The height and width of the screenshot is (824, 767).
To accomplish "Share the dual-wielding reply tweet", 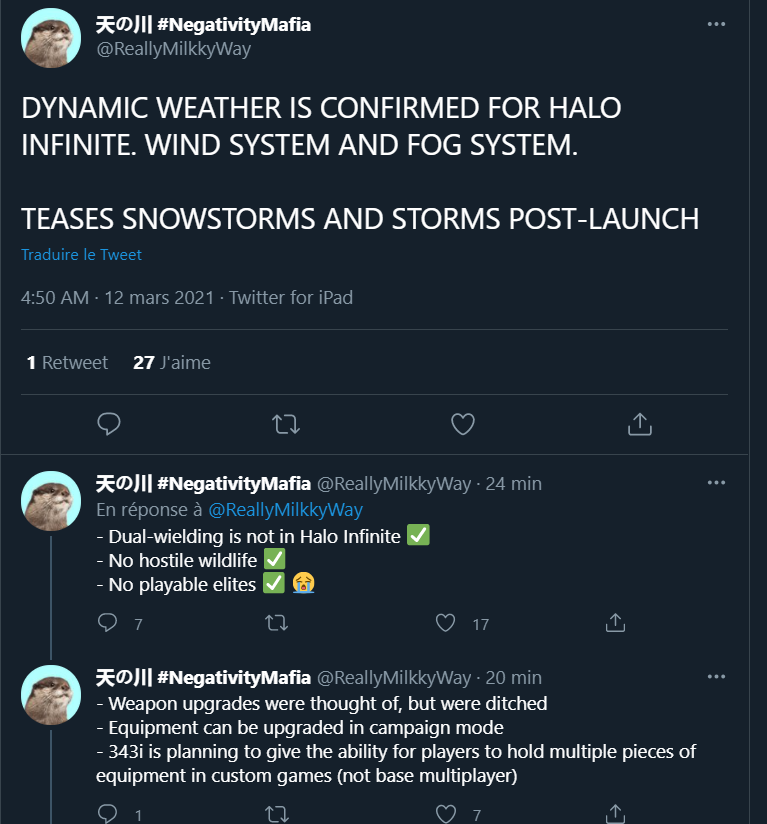I will coord(615,623).
